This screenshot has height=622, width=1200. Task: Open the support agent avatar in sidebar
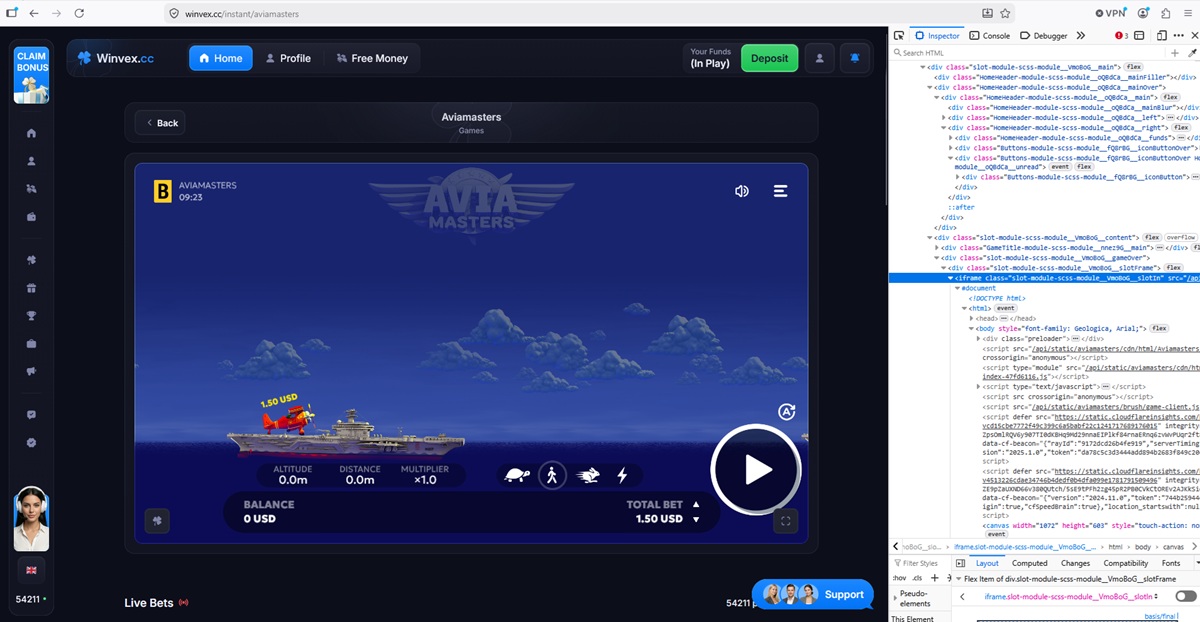pyautogui.click(x=31, y=518)
